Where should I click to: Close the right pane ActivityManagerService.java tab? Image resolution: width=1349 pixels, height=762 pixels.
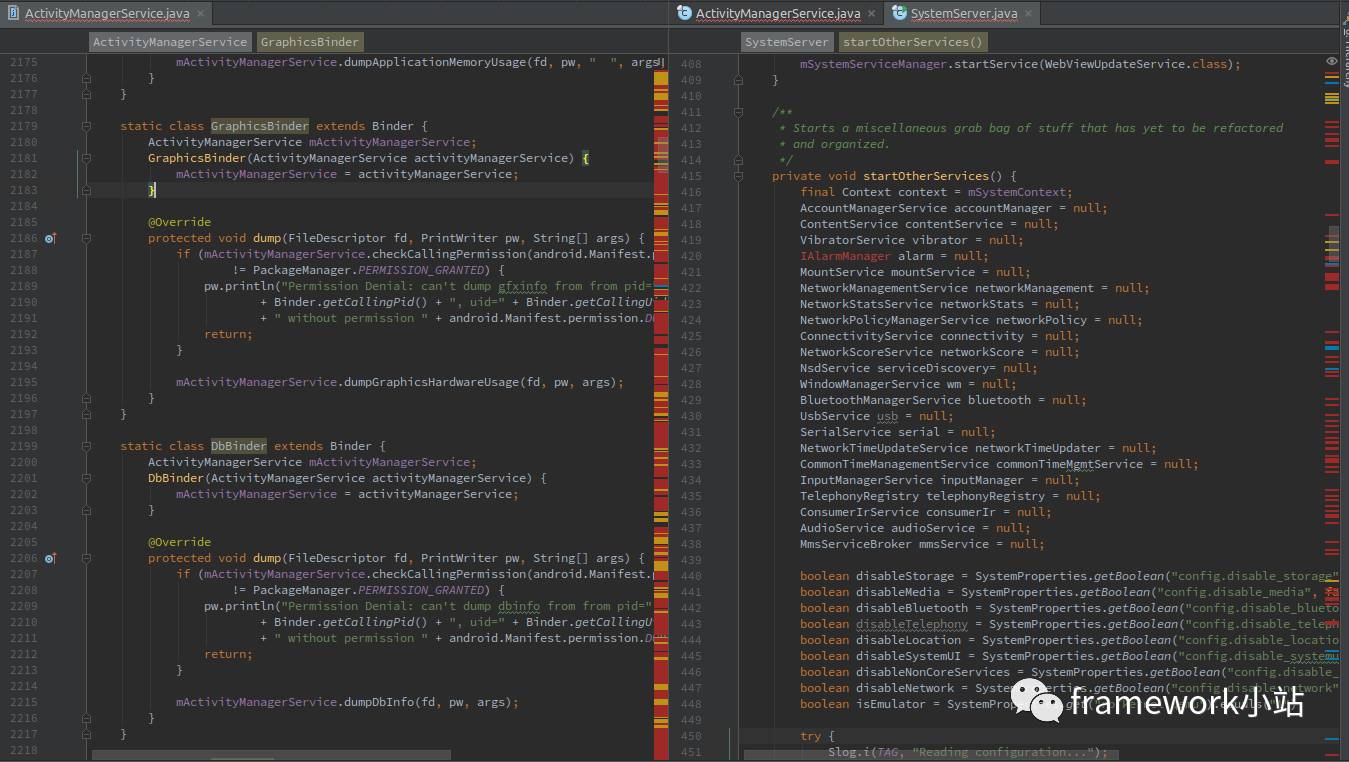(871, 14)
